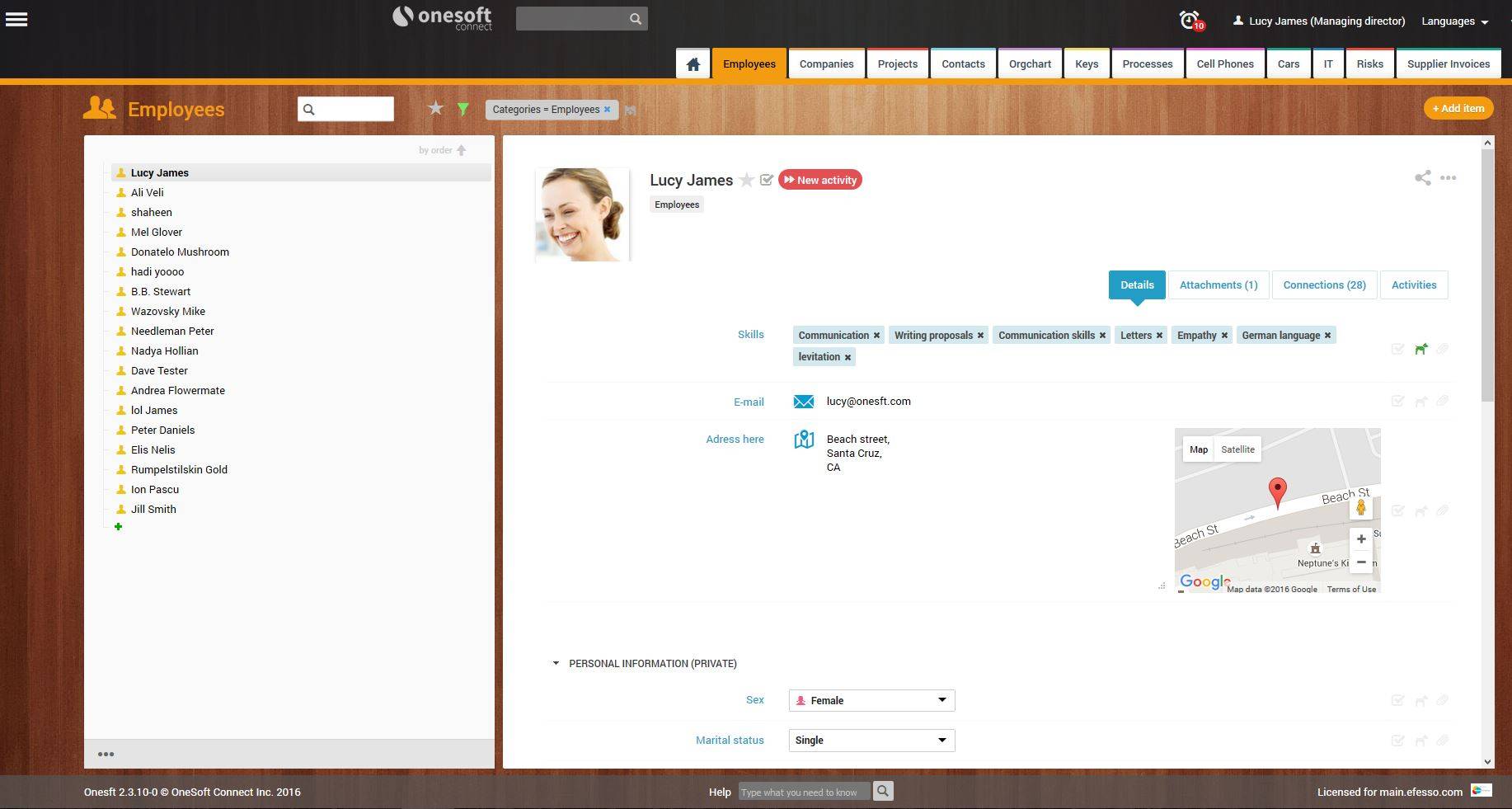Open the alarm notifications icon
This screenshot has width=1512, height=809.
point(1190,21)
